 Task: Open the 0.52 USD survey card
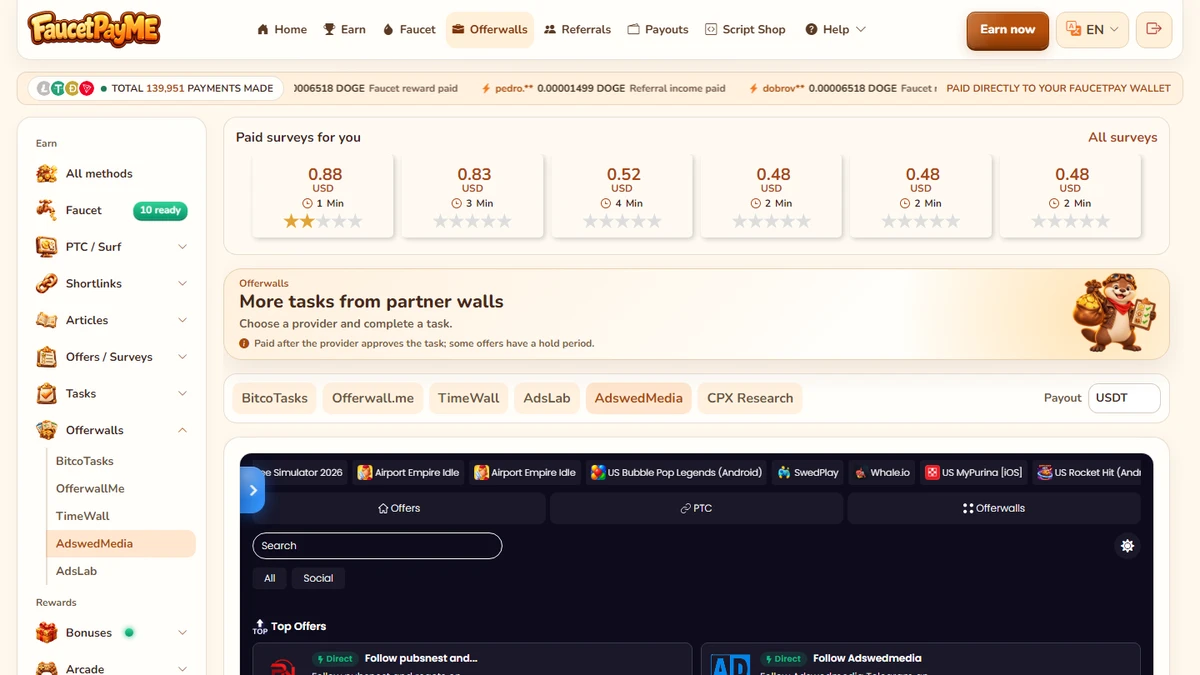tap(622, 196)
